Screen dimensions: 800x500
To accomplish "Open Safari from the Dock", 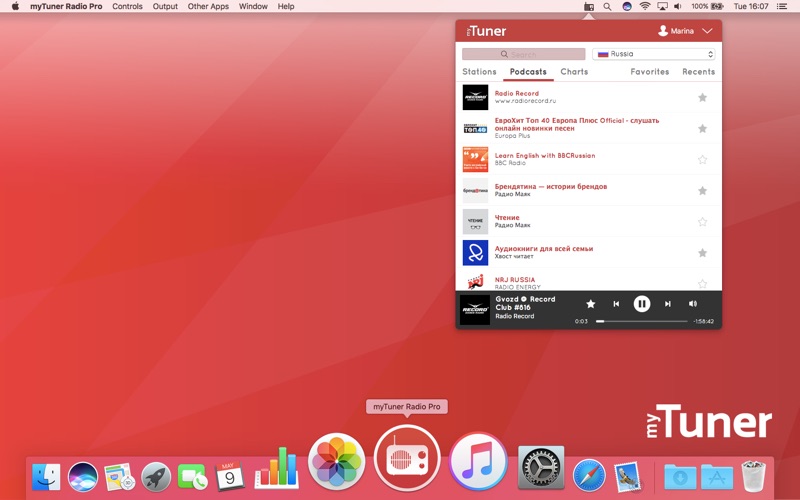I will point(589,476).
